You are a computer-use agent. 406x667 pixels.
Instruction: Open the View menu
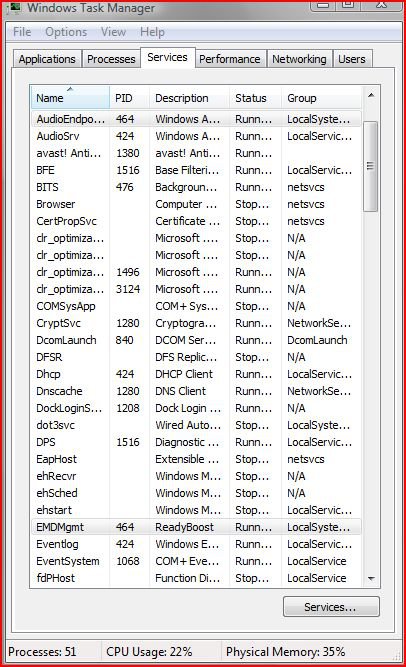click(113, 32)
